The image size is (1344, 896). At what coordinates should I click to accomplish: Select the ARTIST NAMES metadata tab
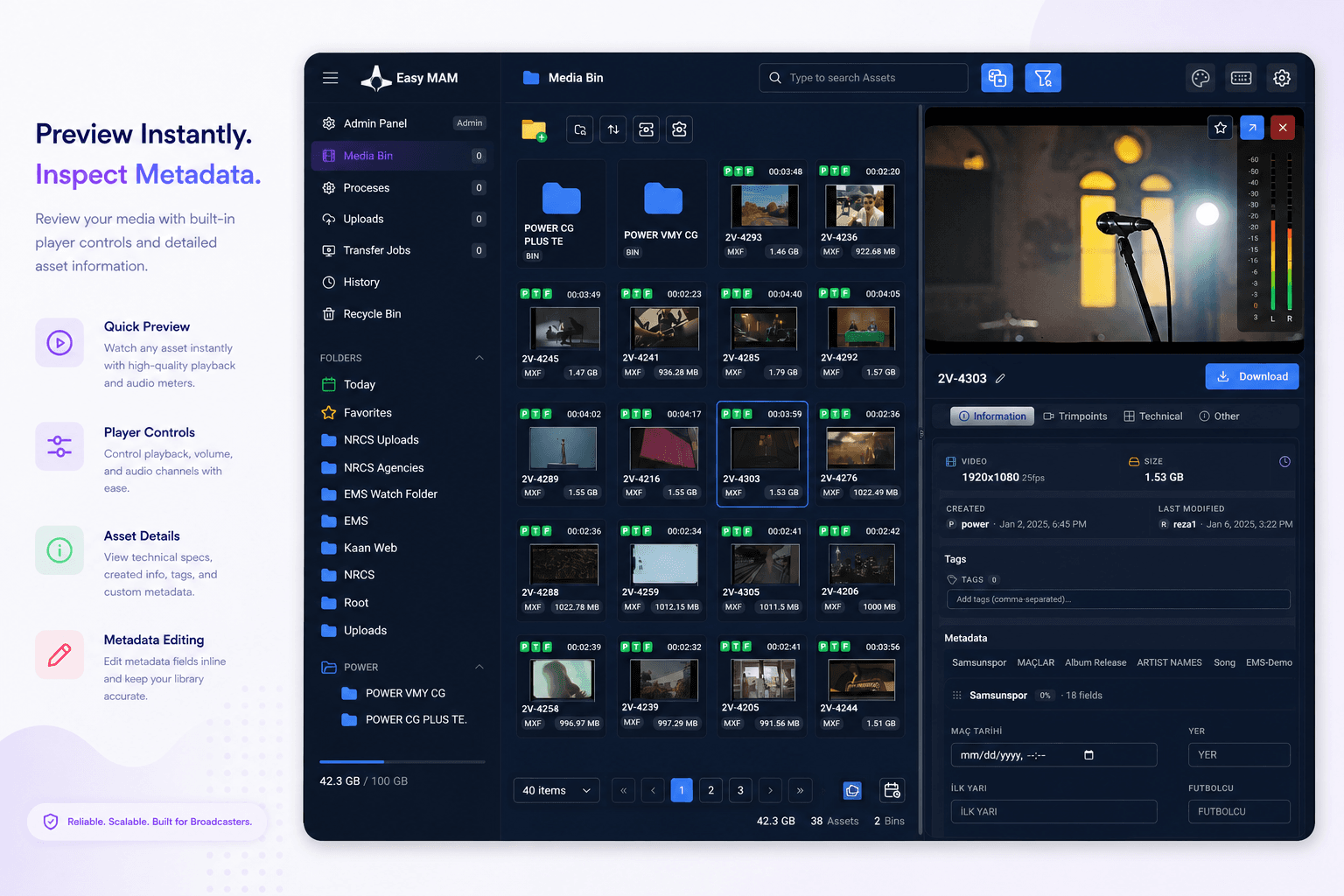click(x=1169, y=662)
